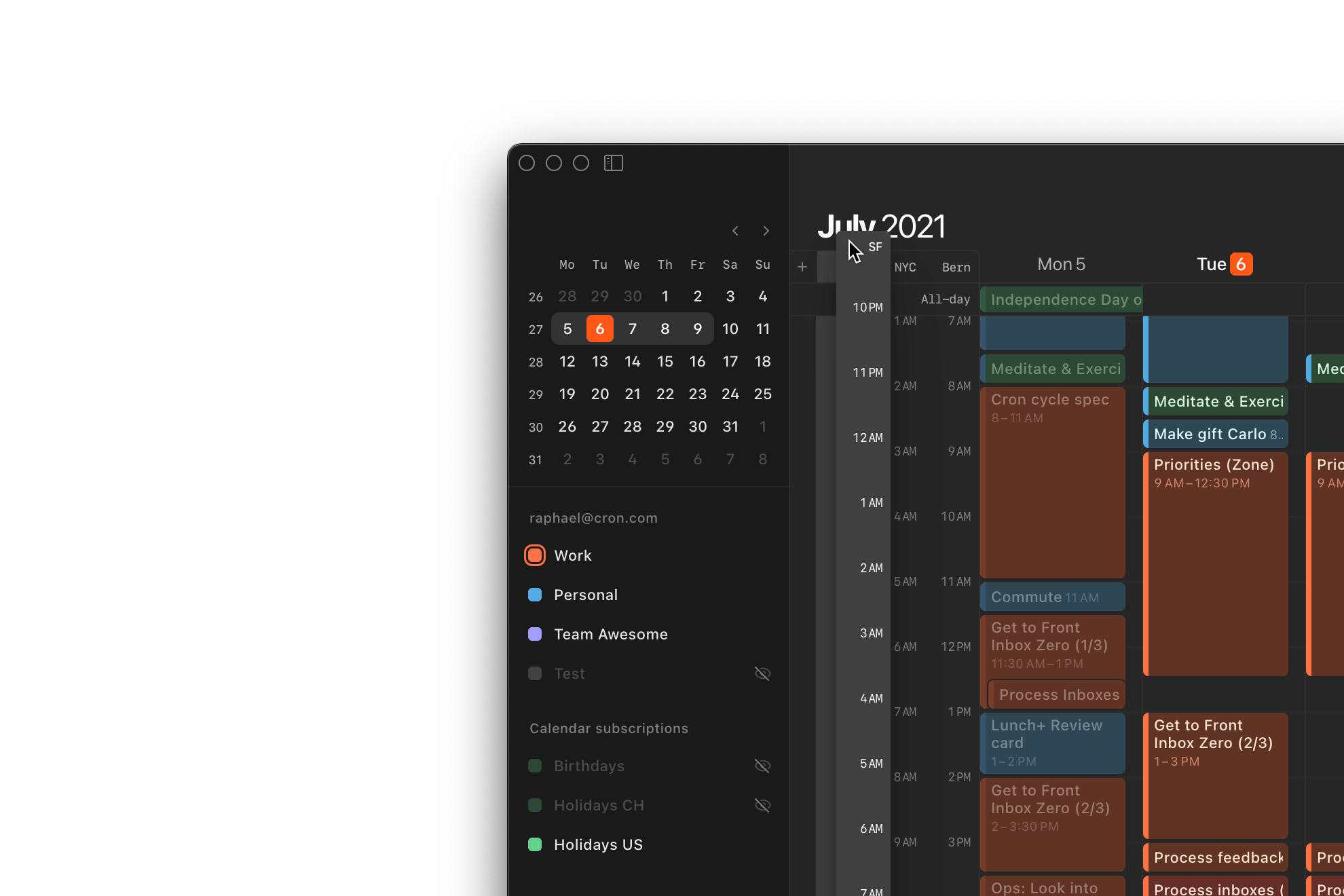1344x896 pixels.
Task: Click the back navigation arrow
Action: tap(735, 231)
